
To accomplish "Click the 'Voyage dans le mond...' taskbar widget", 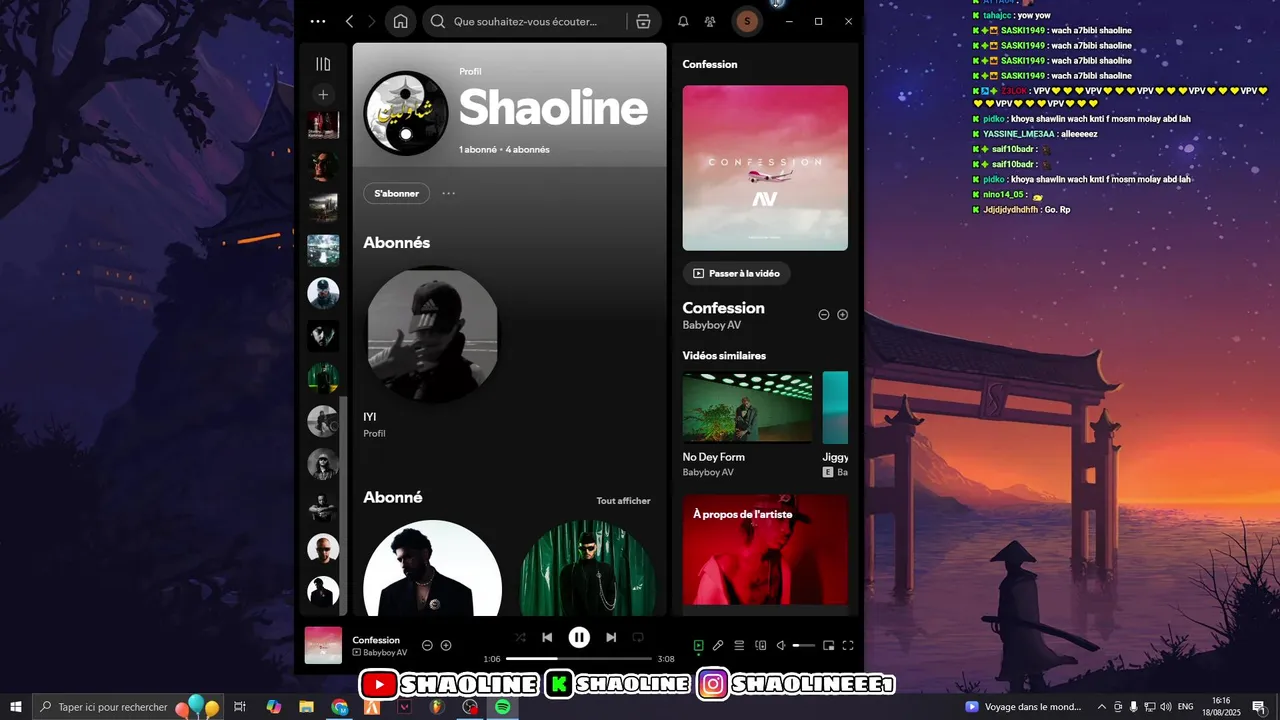I will (1024, 707).
